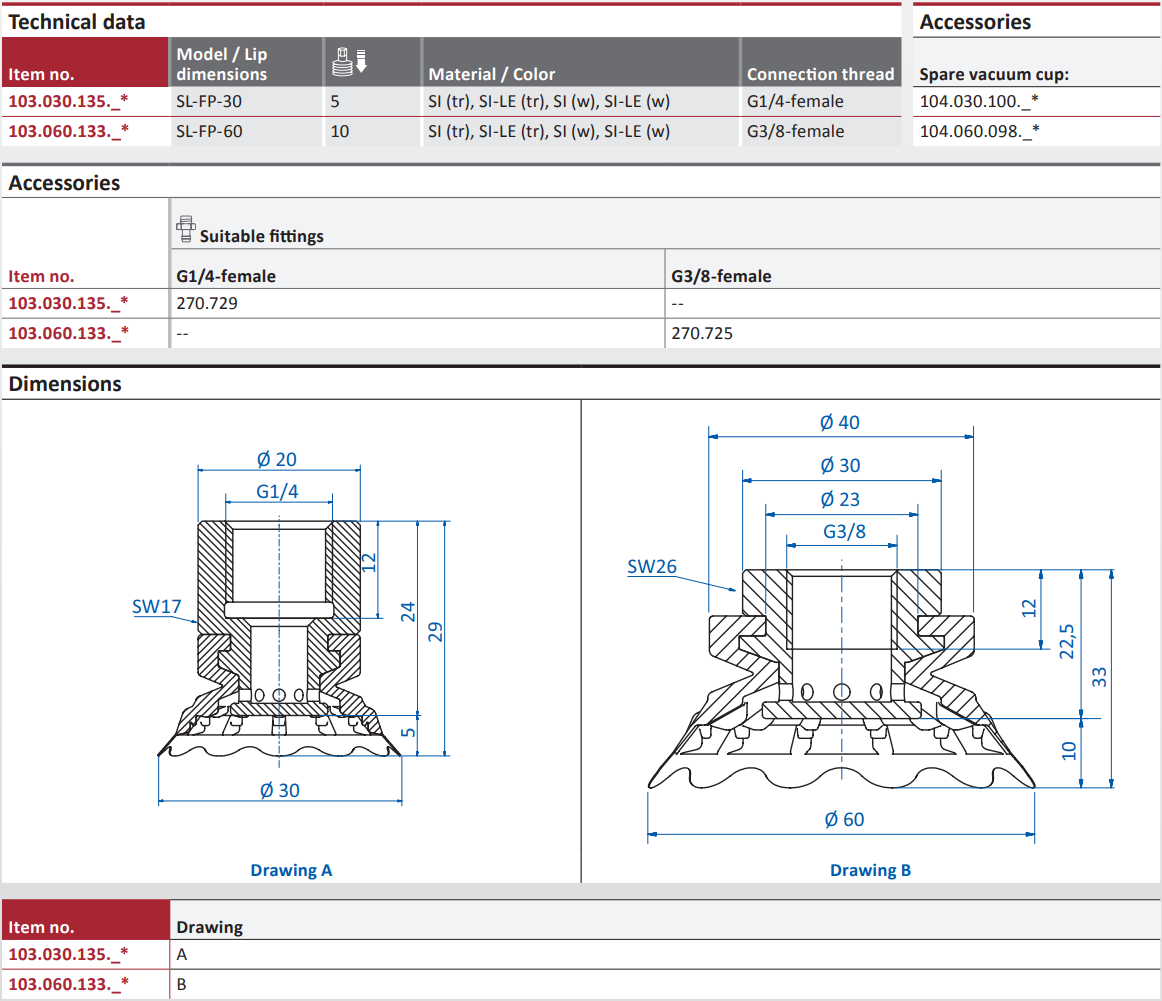
Task: Click the Ø 30 base dimension in Drawing A
Action: click(x=279, y=791)
